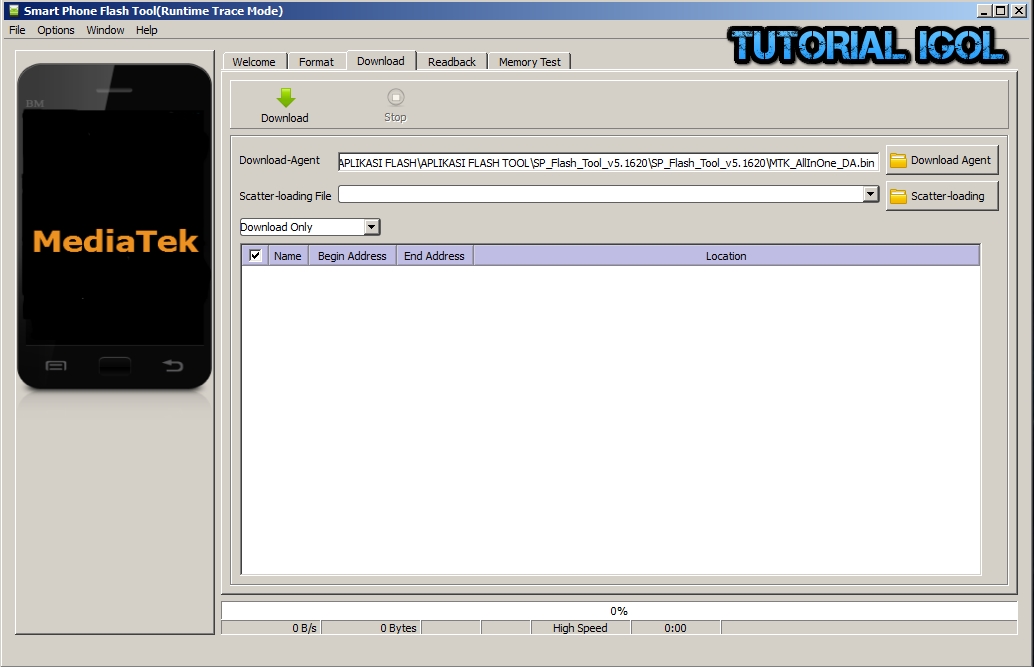Viewport: 1034px width, 667px height.
Task: Click the Download-Agent path field
Action: tap(608, 162)
